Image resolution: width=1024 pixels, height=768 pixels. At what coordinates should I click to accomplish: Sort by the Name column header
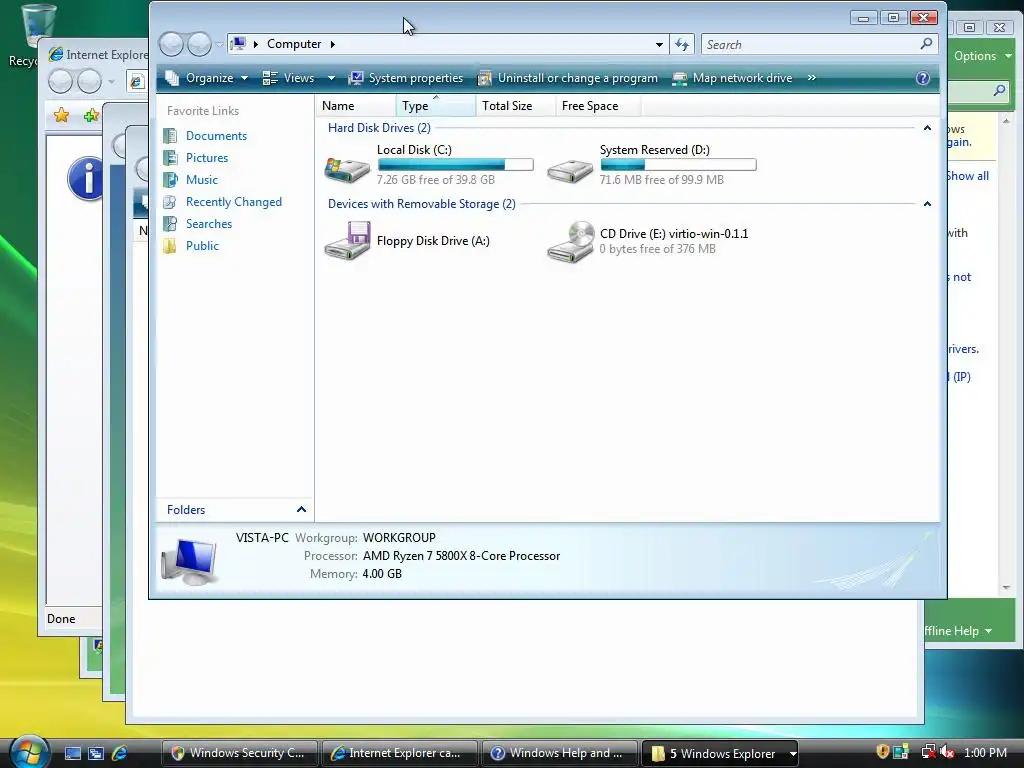[356, 106]
